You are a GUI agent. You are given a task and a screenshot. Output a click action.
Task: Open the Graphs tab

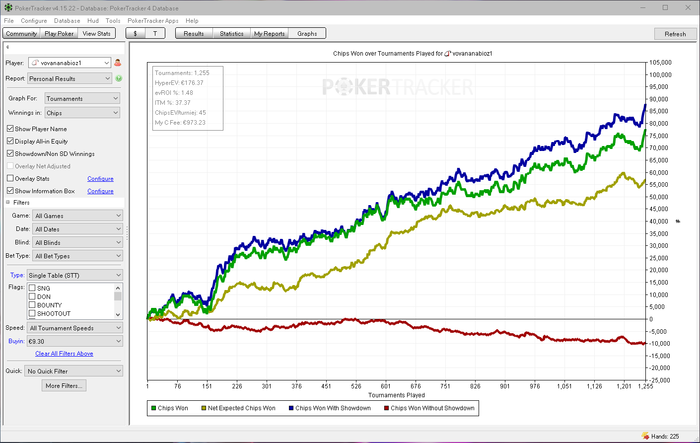point(307,33)
